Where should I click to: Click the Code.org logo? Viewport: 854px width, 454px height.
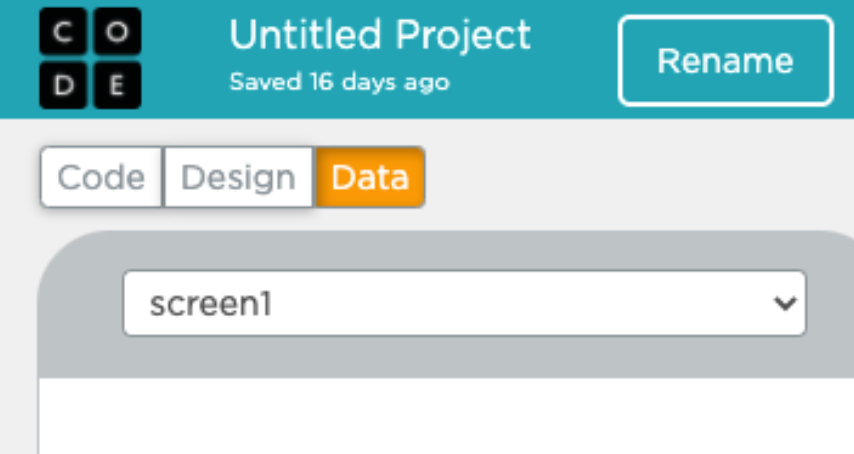point(90,58)
